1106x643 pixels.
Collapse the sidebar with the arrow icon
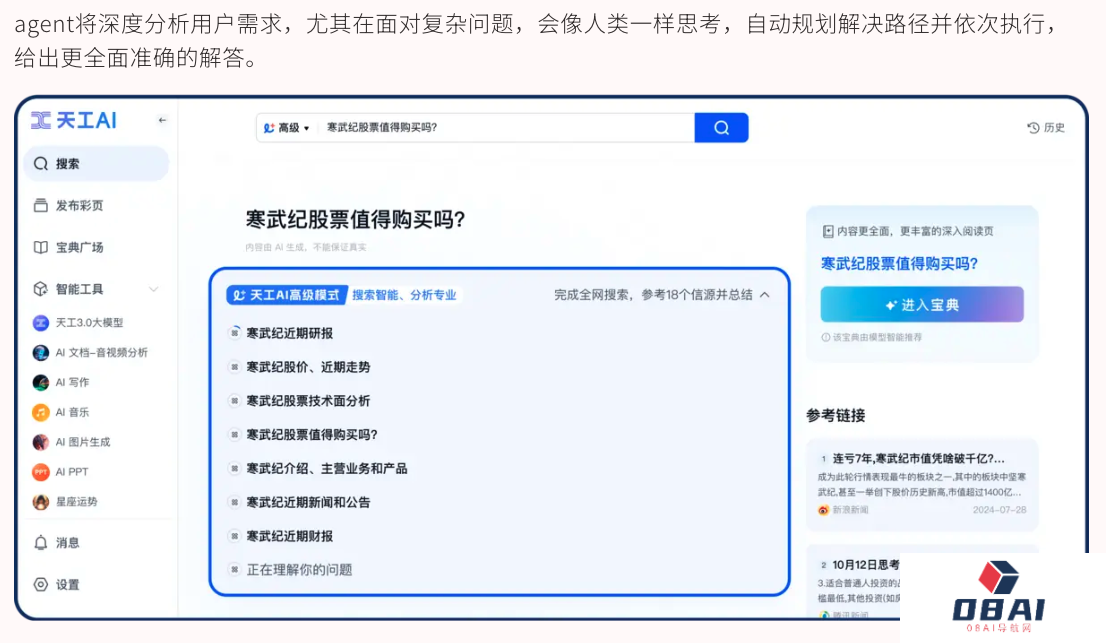(x=162, y=120)
